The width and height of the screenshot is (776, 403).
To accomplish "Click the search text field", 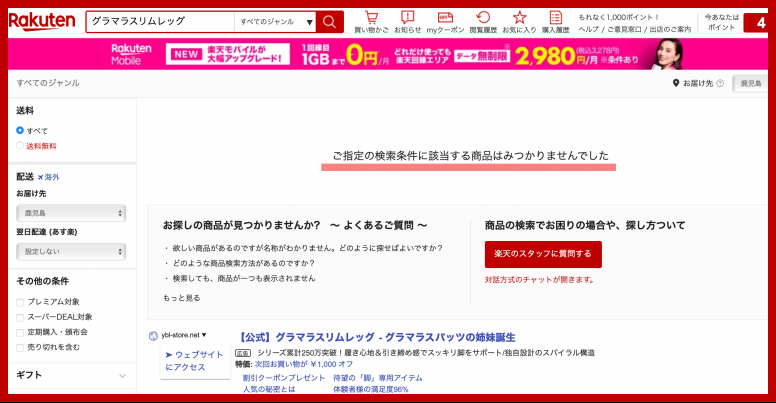I will 160,21.
